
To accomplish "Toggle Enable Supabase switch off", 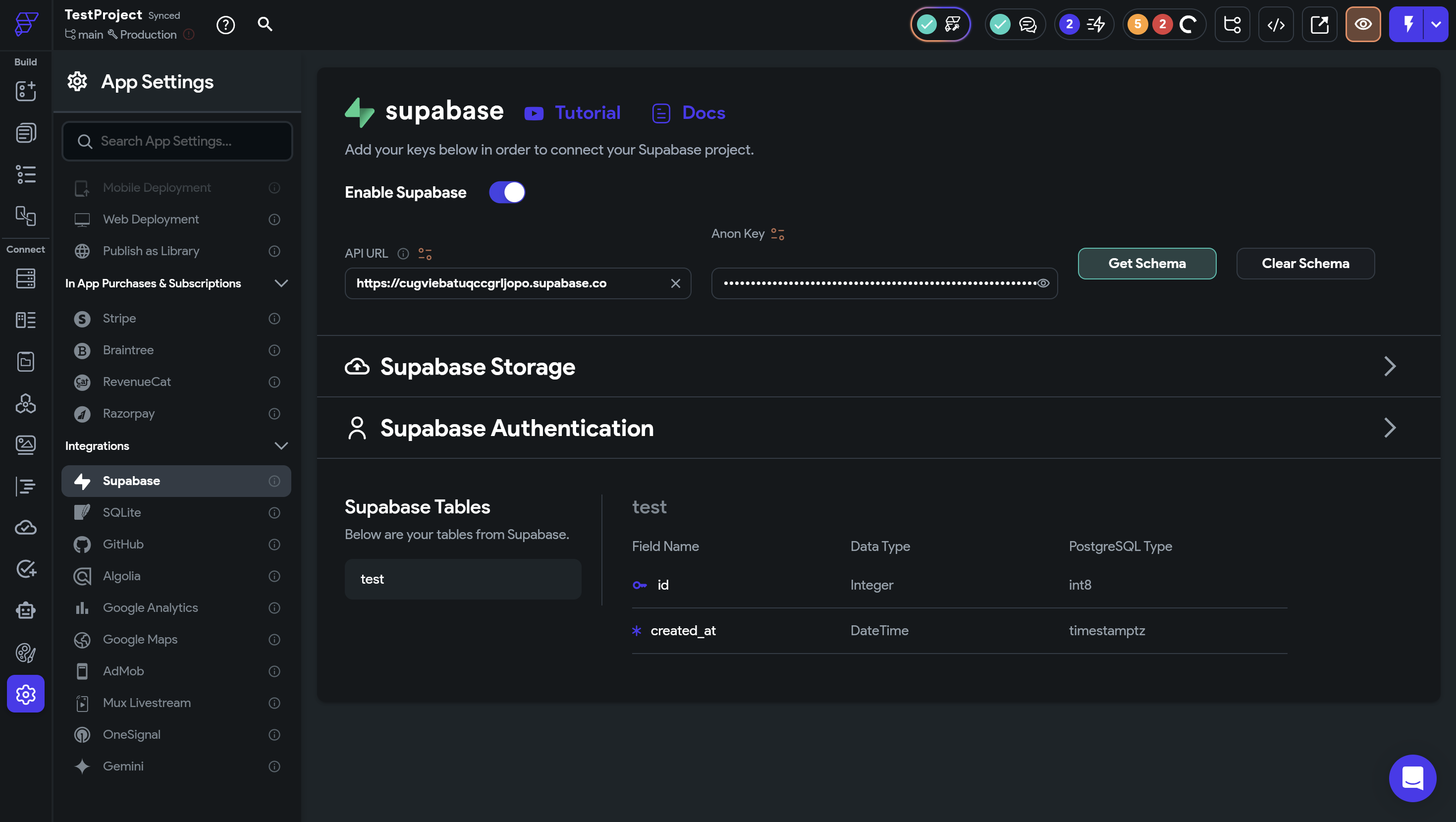I will click(507, 193).
